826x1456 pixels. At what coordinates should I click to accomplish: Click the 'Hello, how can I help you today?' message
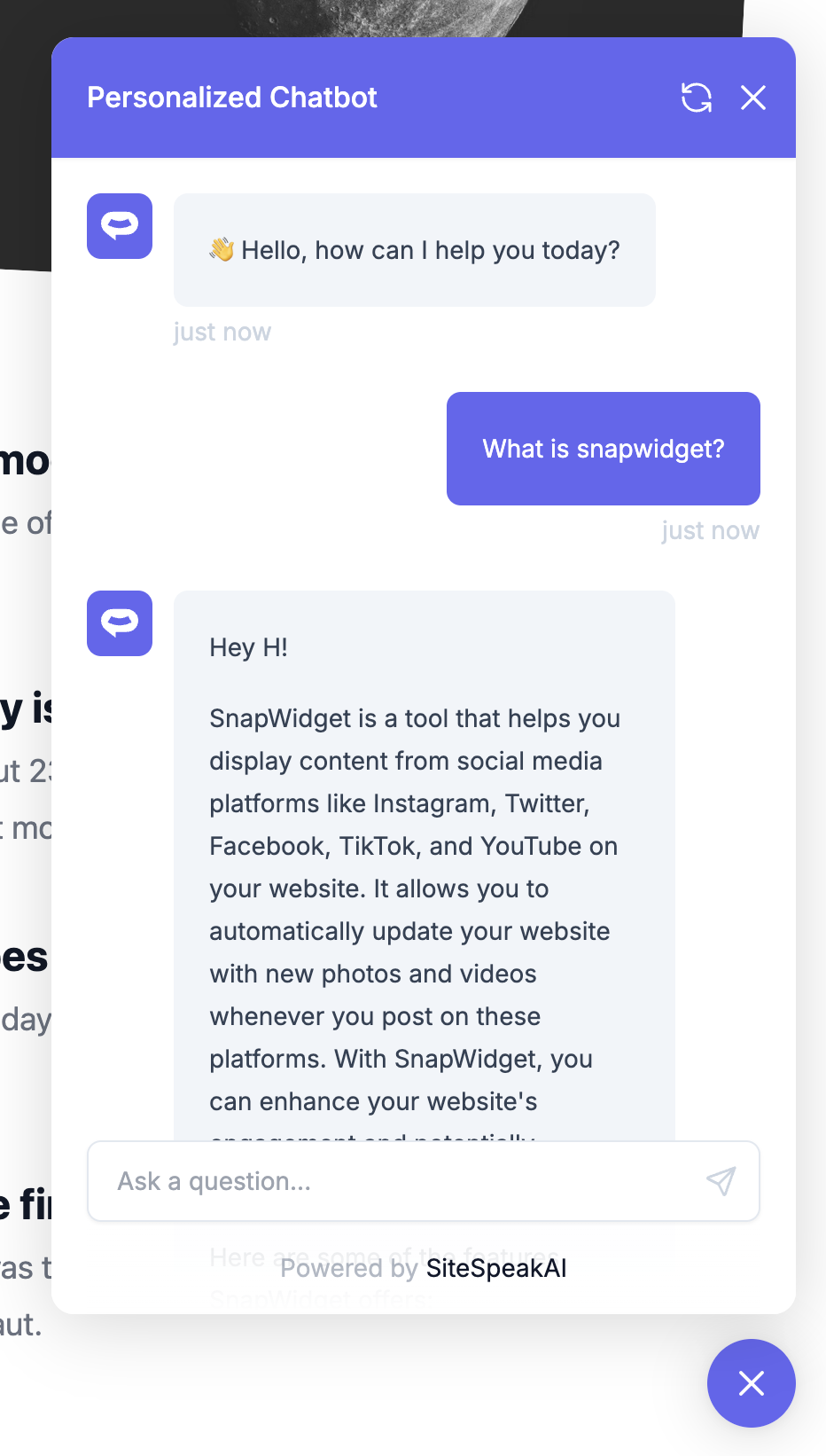point(430,251)
